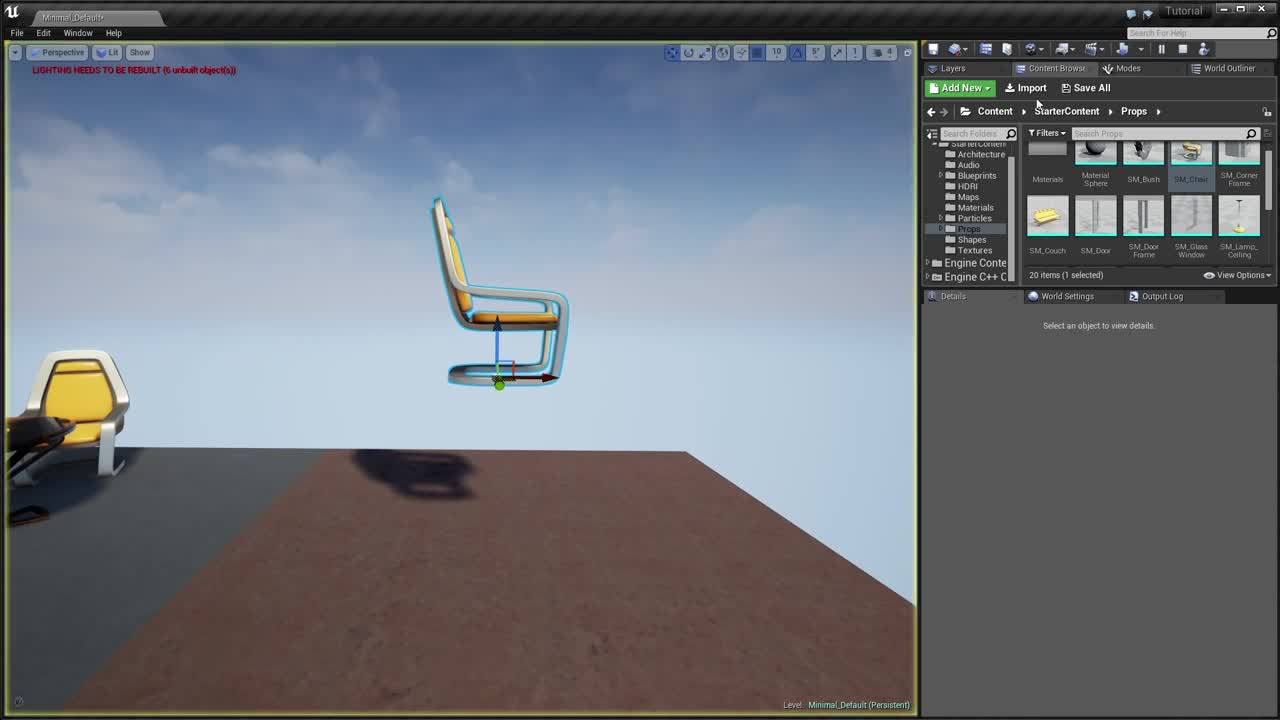Open View Options menu

(1237, 275)
